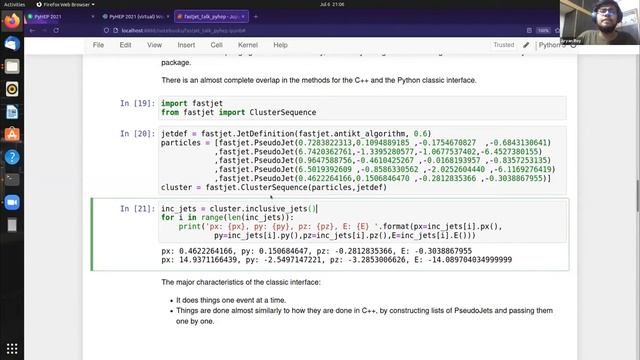Click the page vertical scrollbar
640x360 pixels.
638,196
